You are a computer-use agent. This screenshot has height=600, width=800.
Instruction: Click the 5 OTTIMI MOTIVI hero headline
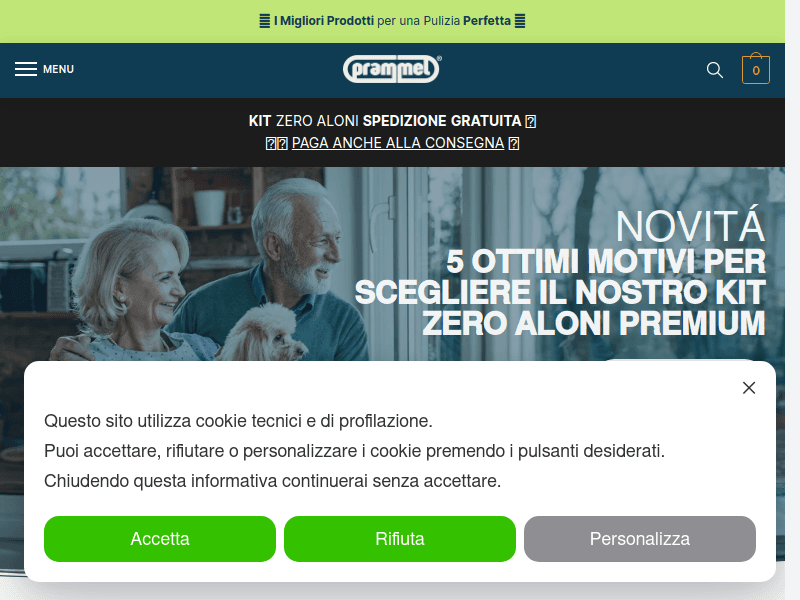[560, 292]
